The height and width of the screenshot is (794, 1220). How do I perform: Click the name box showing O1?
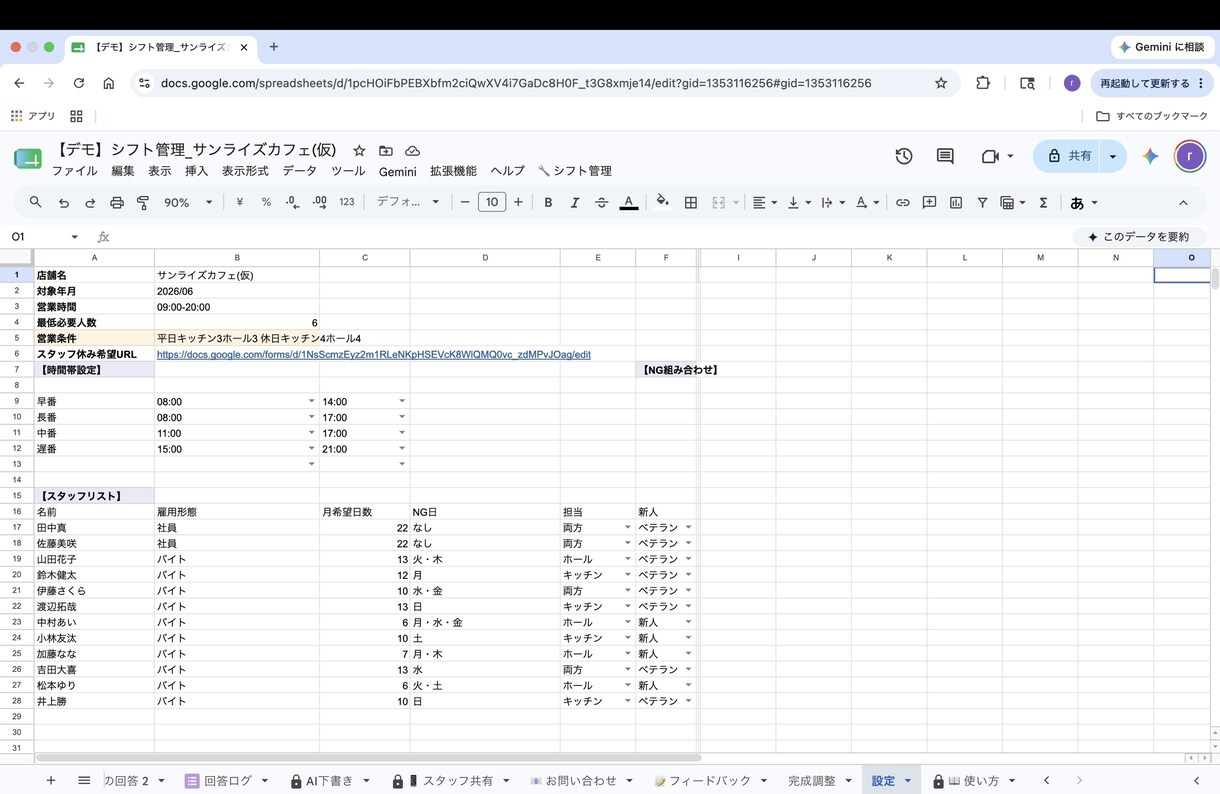click(x=44, y=237)
